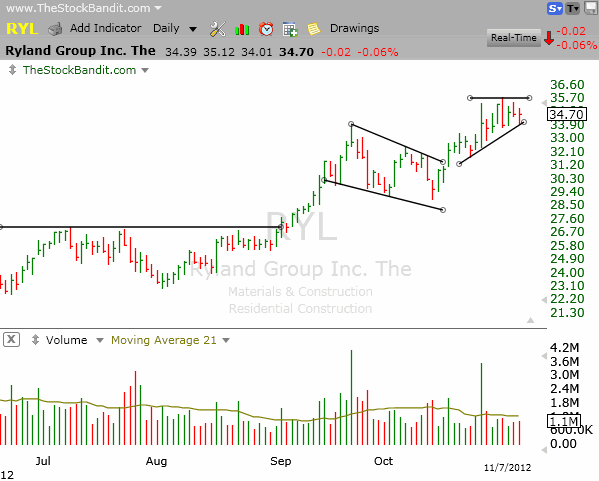This screenshot has width=599, height=481.
Task: Open the Volume indicator dropdown
Action: click(x=100, y=340)
